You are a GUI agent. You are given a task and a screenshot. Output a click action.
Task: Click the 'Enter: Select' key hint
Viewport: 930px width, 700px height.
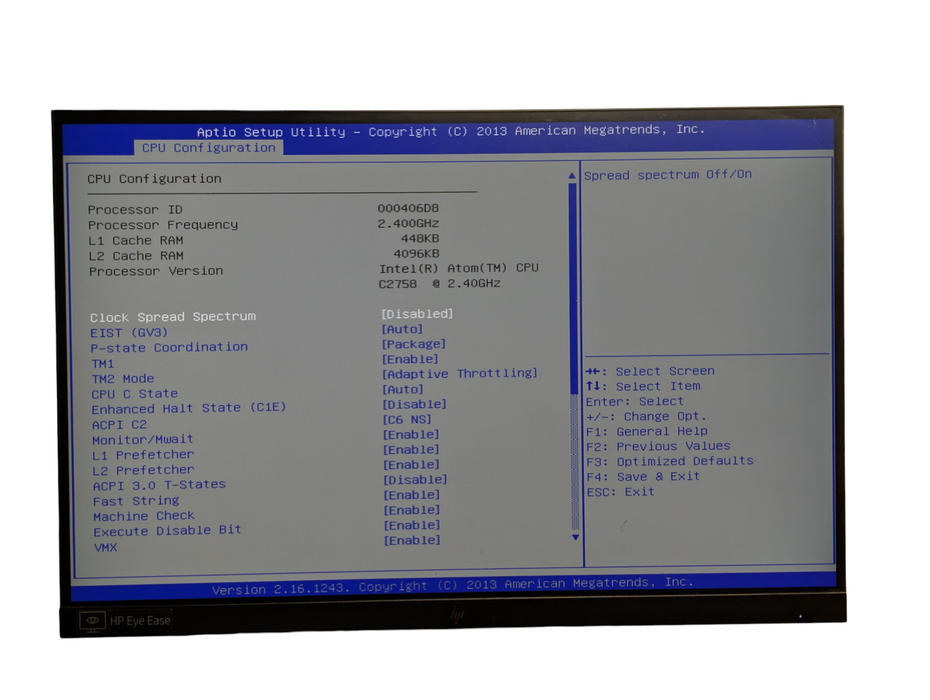[635, 402]
